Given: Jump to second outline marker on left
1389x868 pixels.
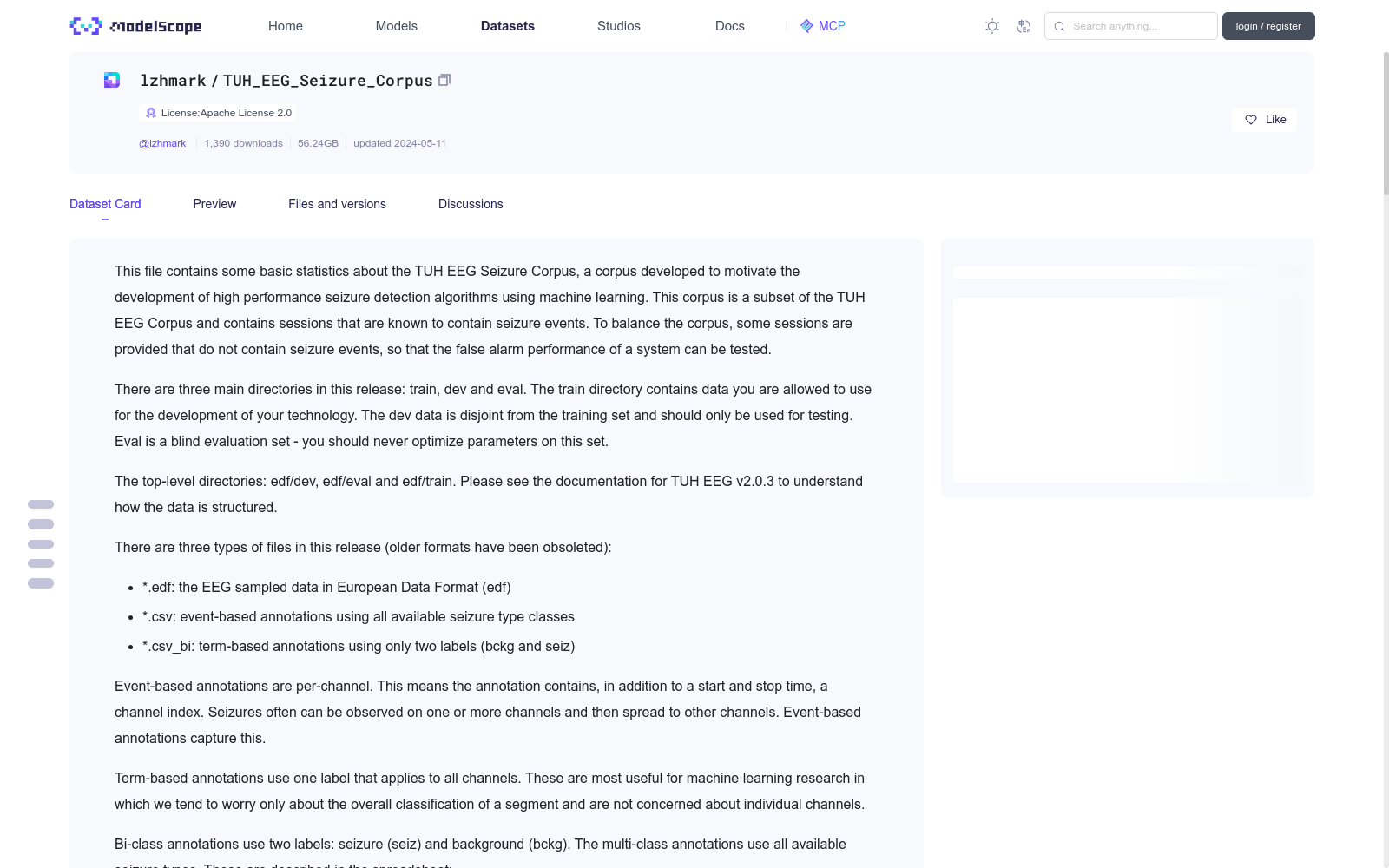Looking at the screenshot, I should (41, 524).
